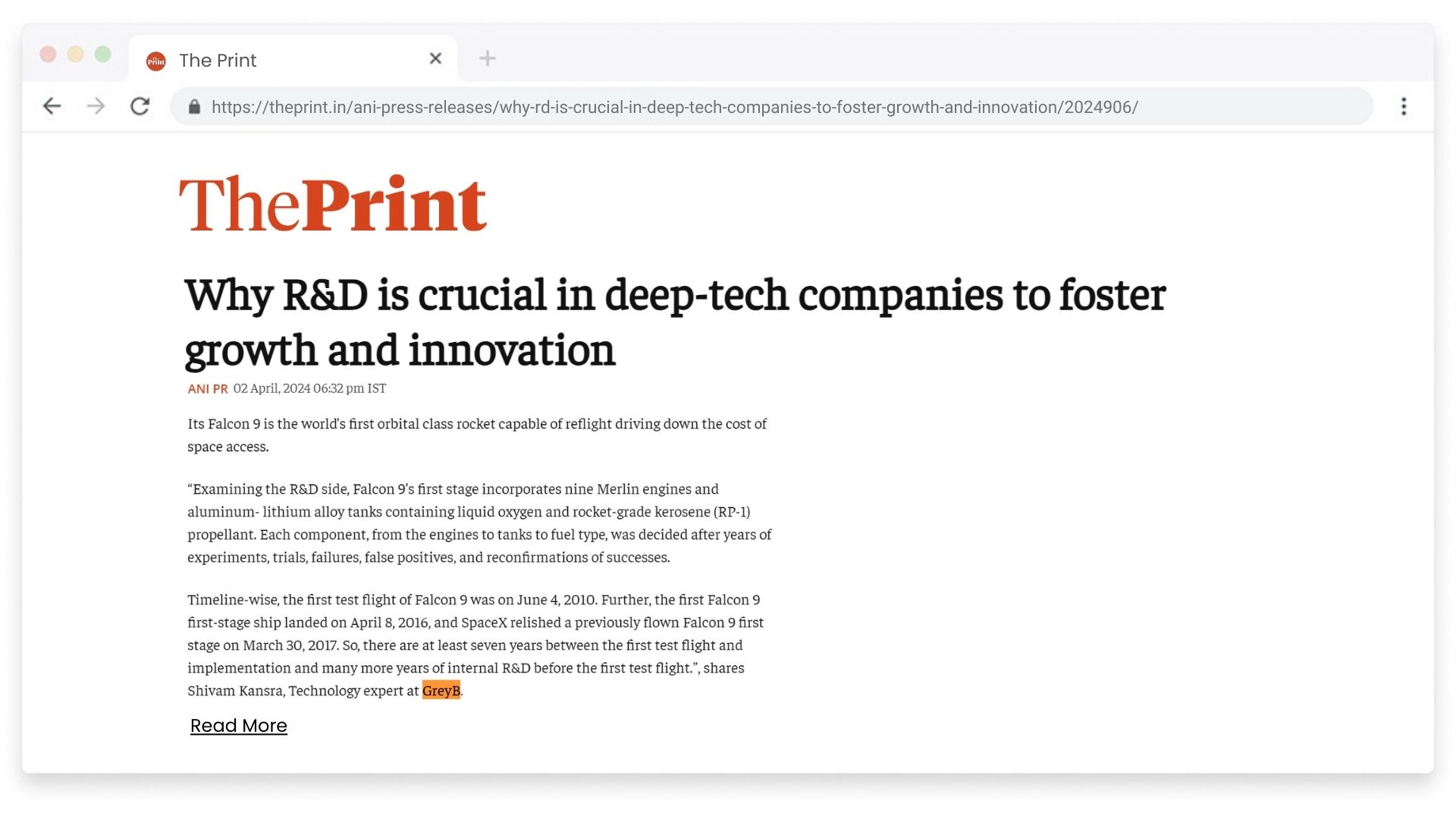
Task: Click the highlighted GreyB link
Action: tap(441, 690)
